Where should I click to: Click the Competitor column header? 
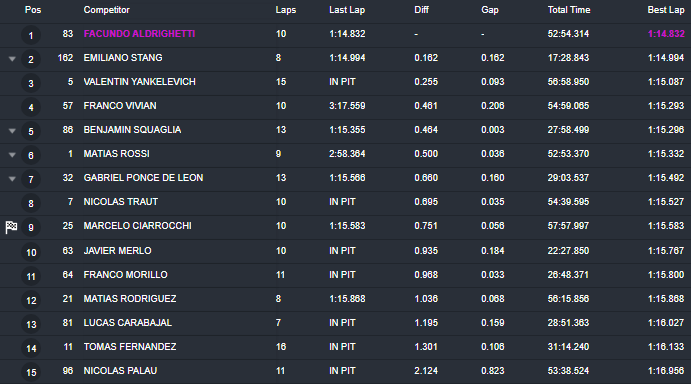point(107,10)
